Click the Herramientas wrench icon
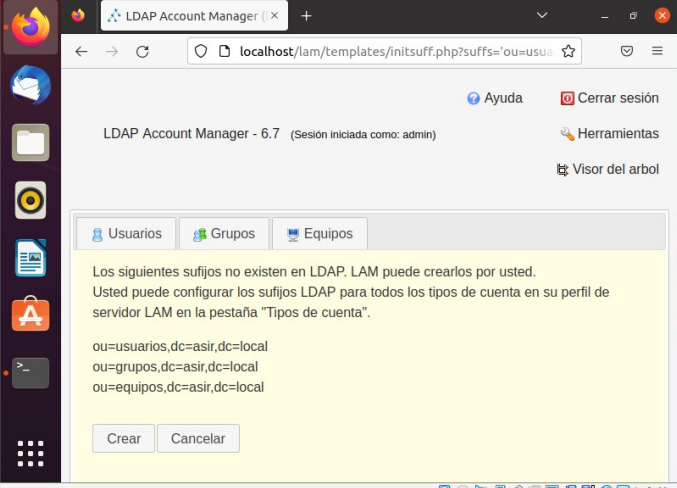The height and width of the screenshot is (488, 677). tap(567, 134)
